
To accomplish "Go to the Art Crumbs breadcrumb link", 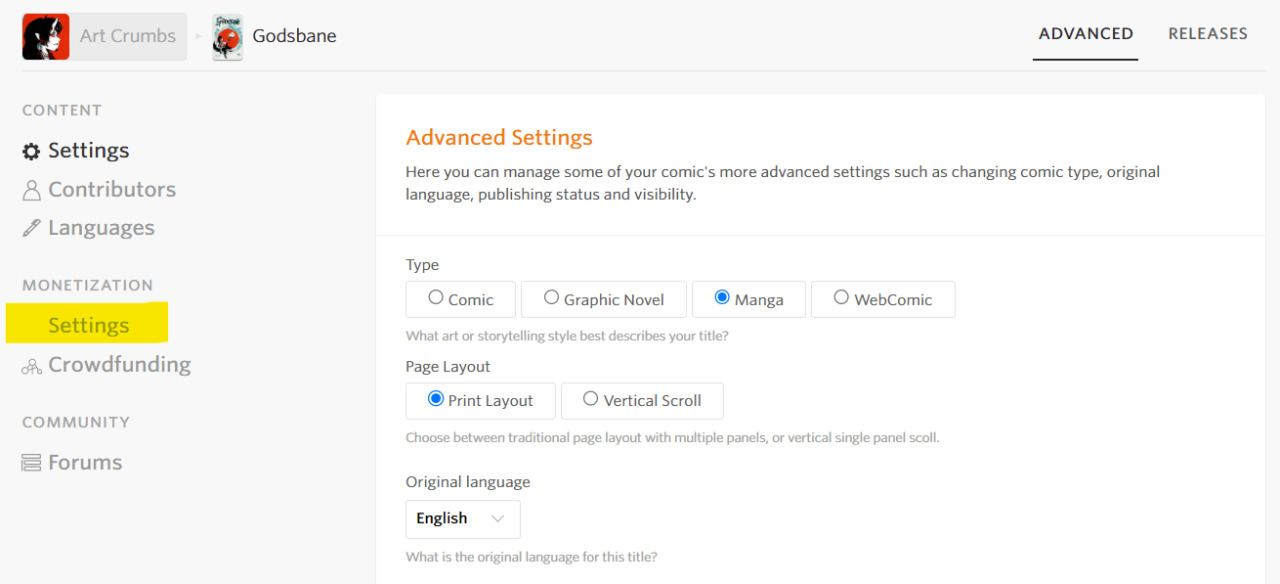I will [x=128, y=36].
